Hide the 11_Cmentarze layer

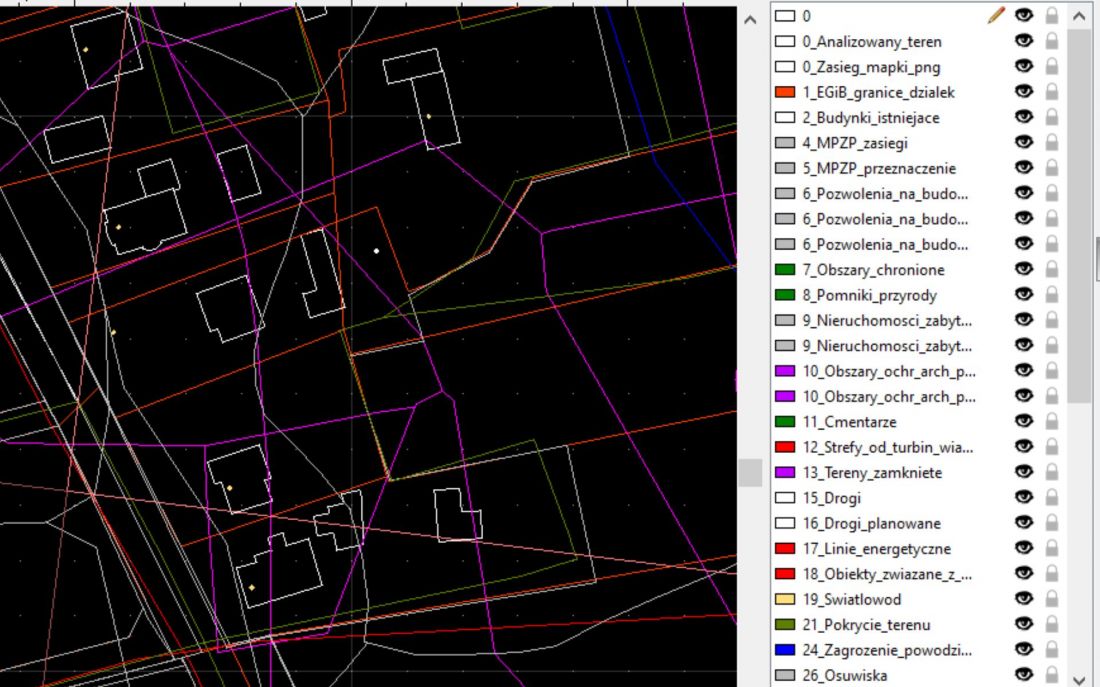tap(1024, 422)
